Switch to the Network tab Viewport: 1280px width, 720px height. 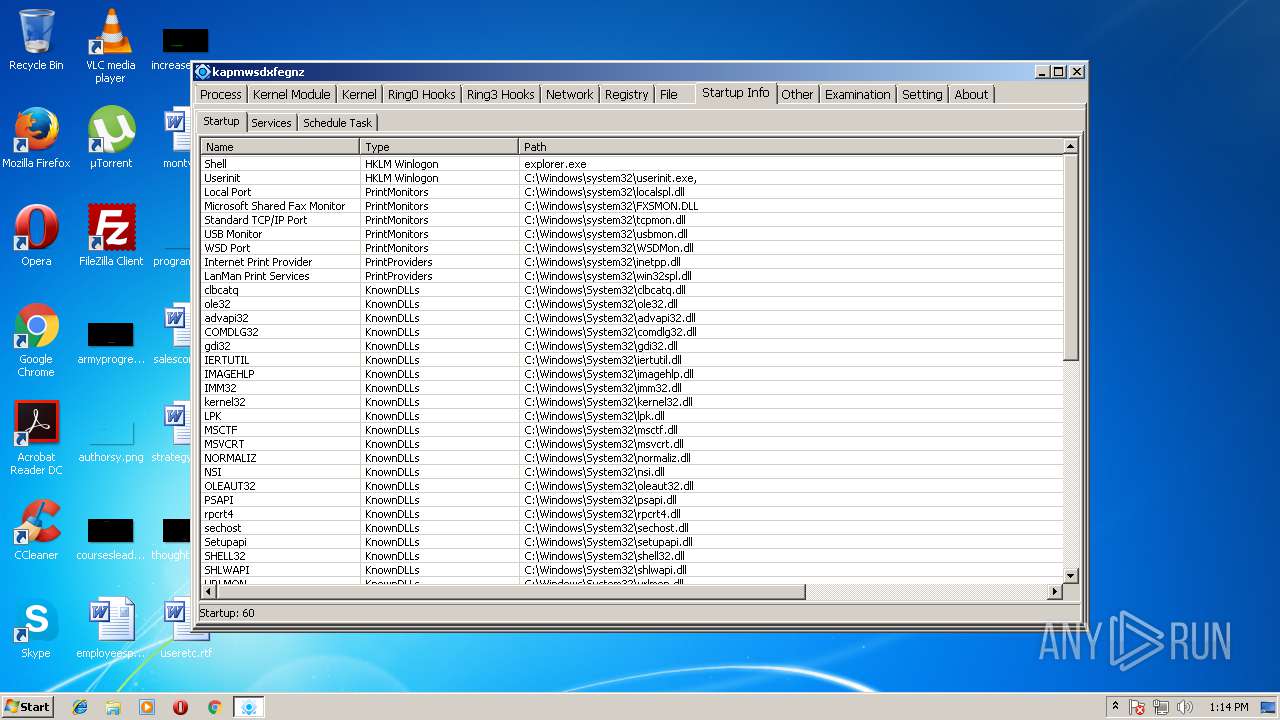(x=569, y=94)
